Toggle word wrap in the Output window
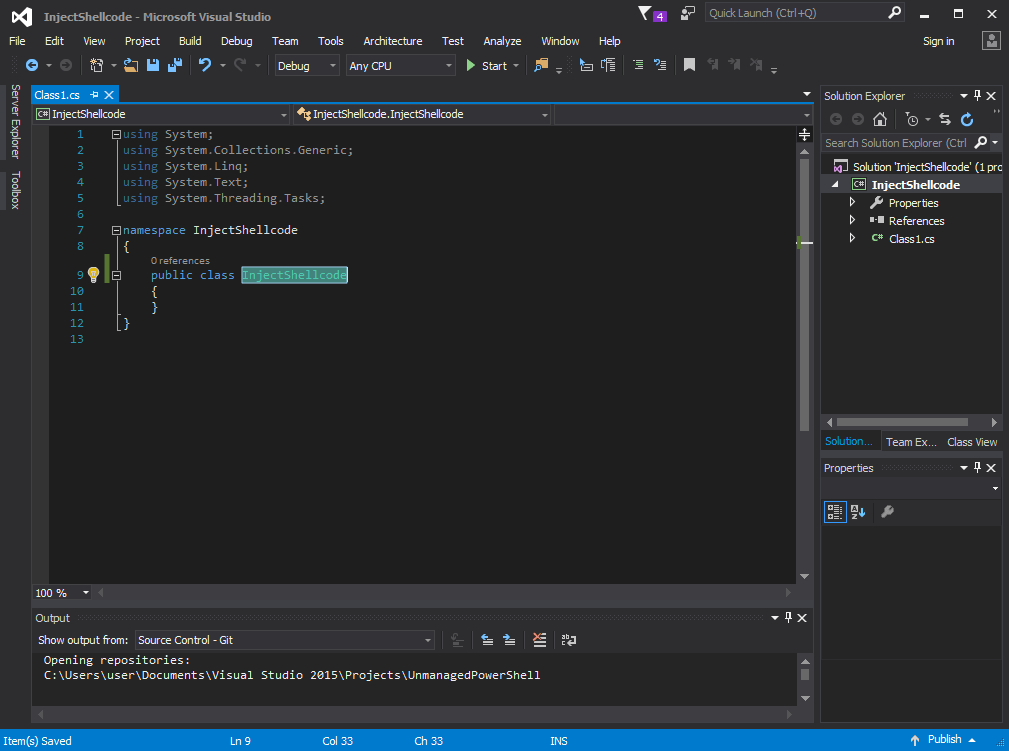 point(568,640)
